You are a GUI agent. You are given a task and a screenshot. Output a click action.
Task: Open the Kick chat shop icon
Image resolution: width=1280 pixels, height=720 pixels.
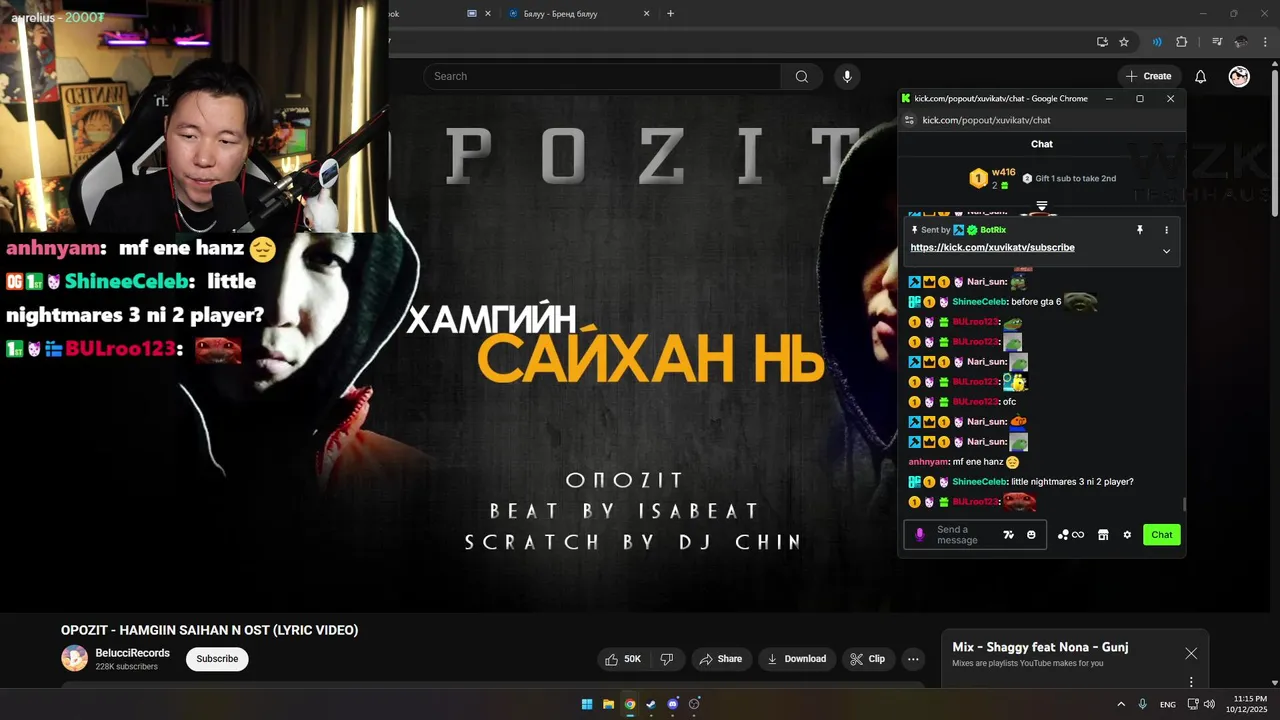[x=1103, y=535]
